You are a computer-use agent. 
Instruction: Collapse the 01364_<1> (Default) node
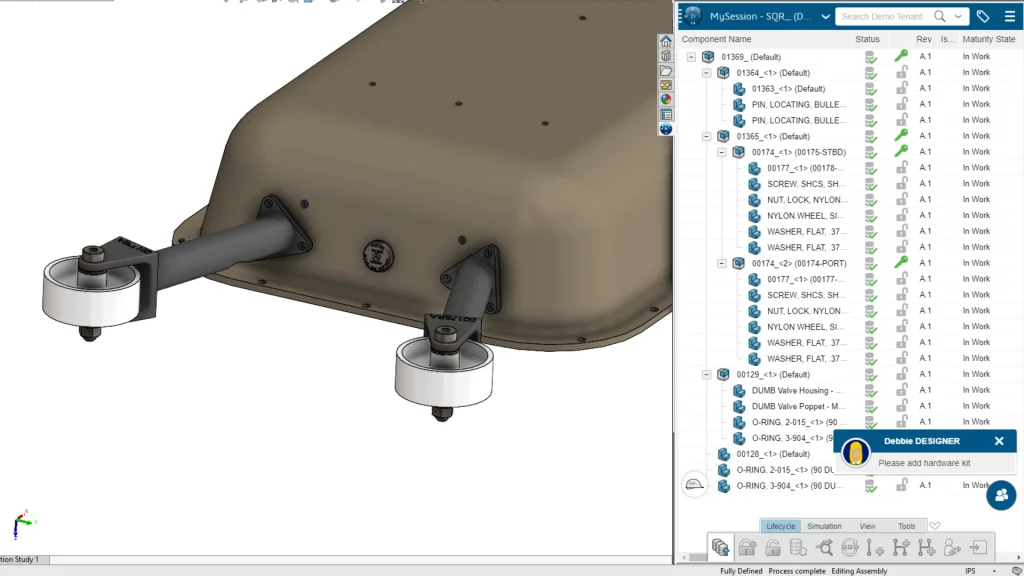coord(707,73)
